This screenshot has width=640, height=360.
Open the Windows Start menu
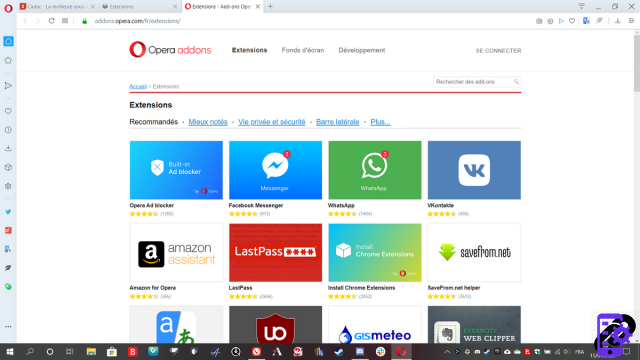pyautogui.click(x=9, y=351)
